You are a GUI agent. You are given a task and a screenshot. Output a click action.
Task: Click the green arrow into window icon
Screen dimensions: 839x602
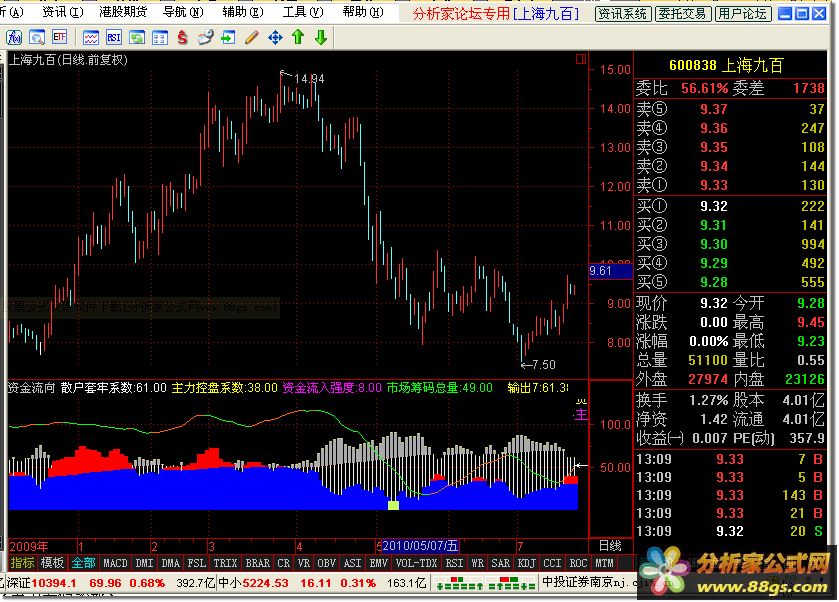pyautogui.click(x=228, y=37)
